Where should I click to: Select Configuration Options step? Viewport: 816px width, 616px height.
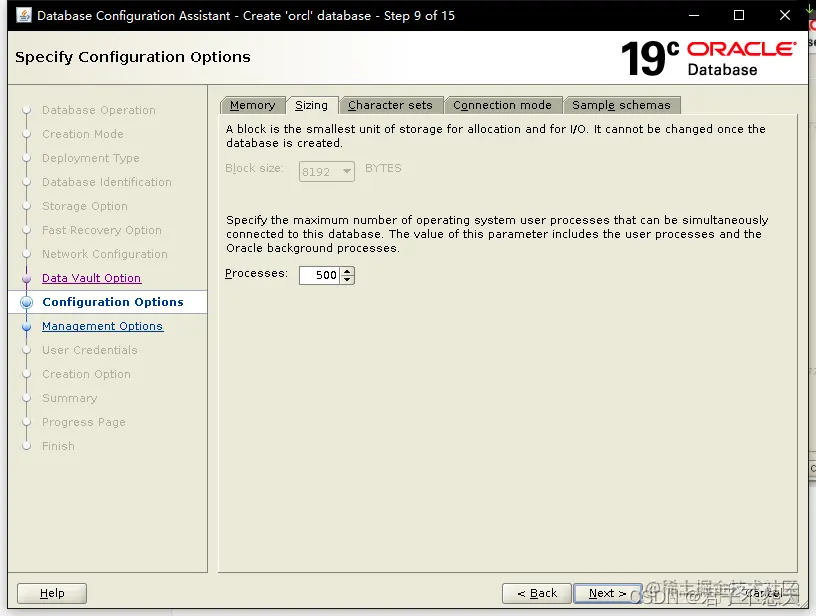tap(113, 302)
